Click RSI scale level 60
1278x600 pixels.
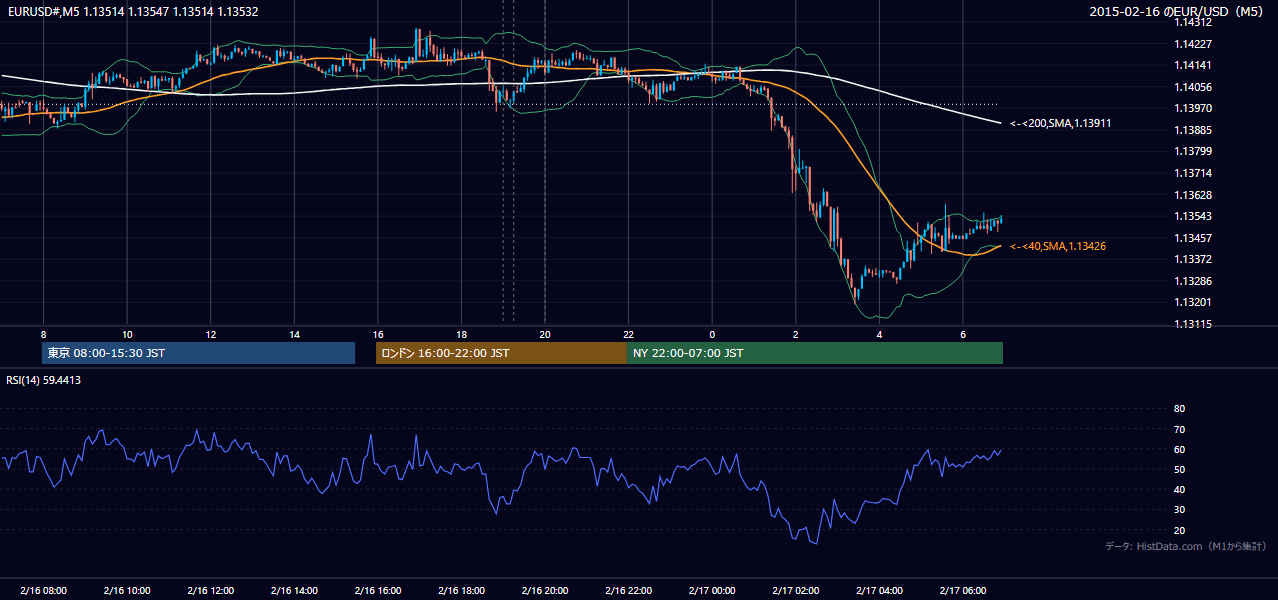click(1179, 449)
